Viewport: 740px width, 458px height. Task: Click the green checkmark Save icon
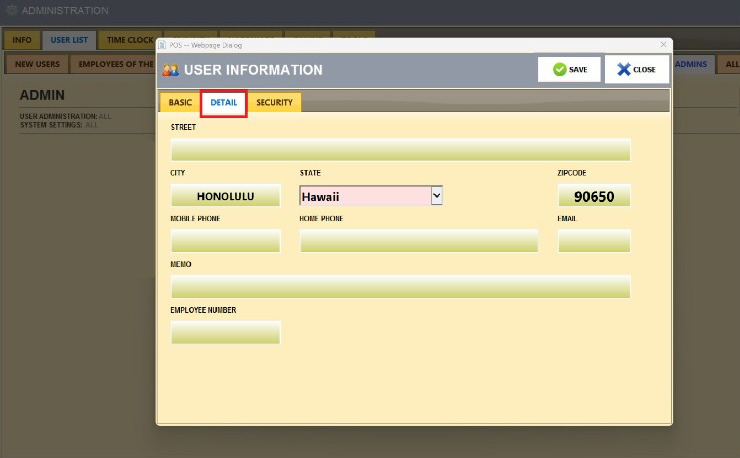[559, 69]
